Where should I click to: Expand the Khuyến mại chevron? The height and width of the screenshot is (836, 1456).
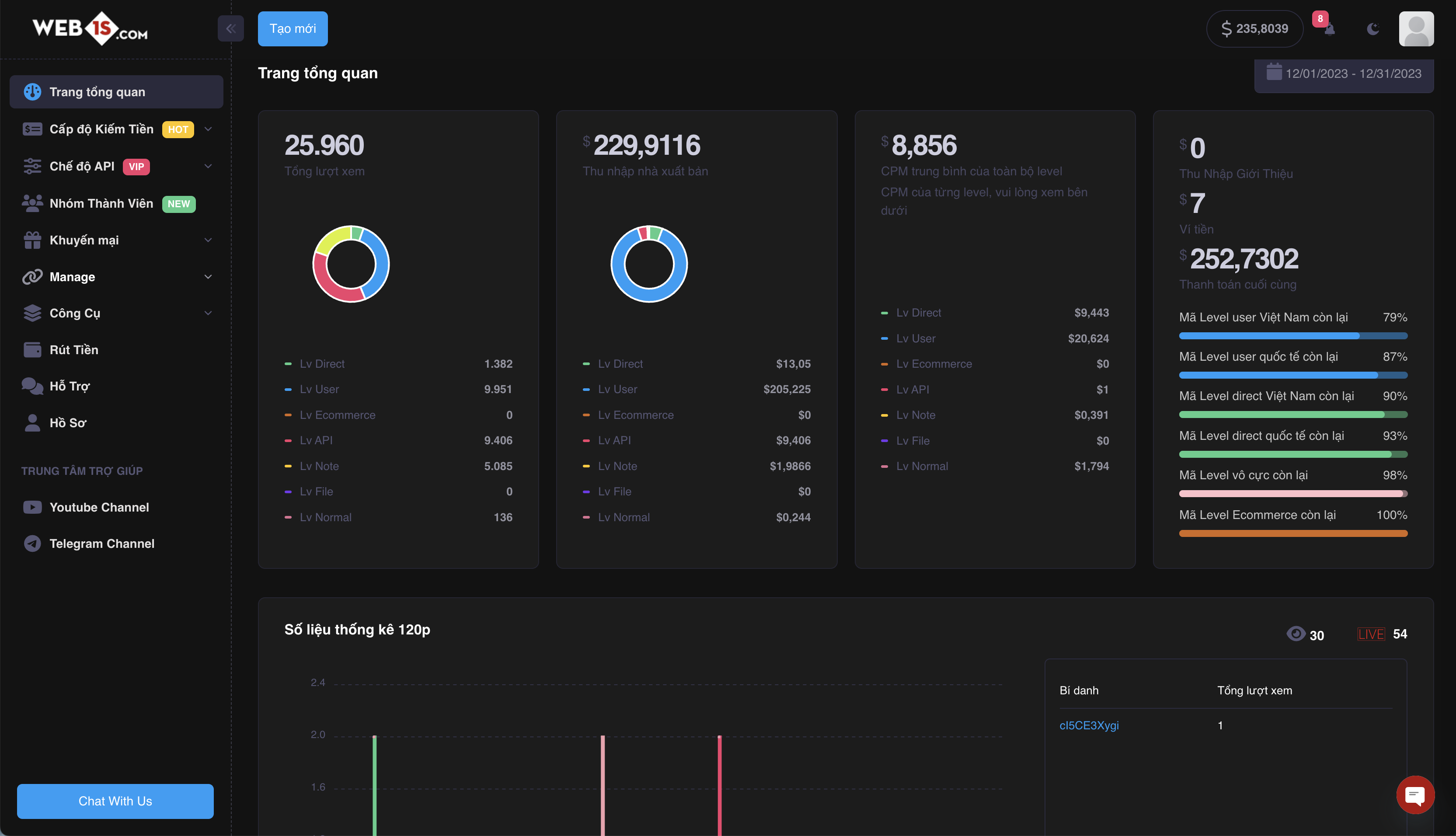click(x=209, y=240)
